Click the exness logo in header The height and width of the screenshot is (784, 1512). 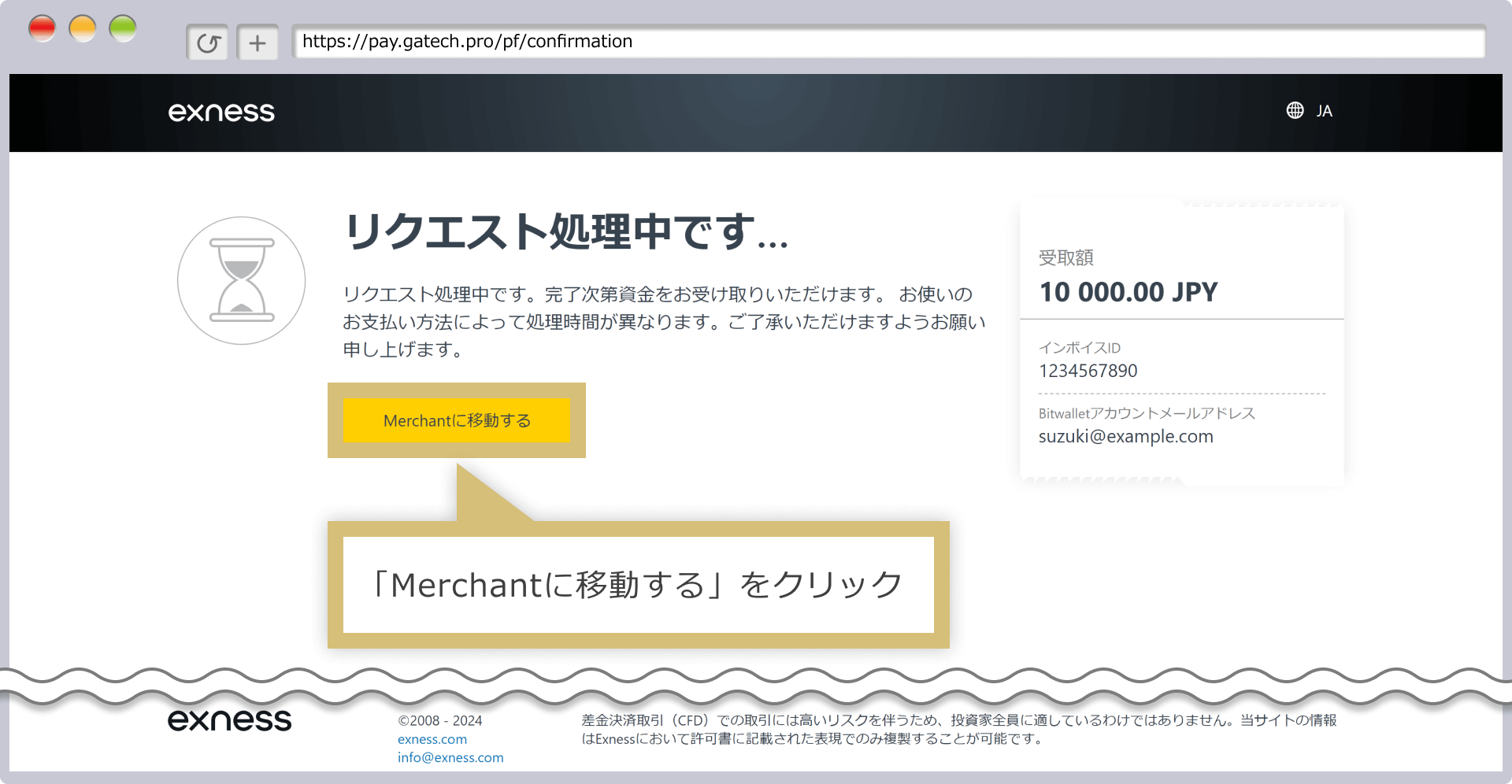coord(221,113)
